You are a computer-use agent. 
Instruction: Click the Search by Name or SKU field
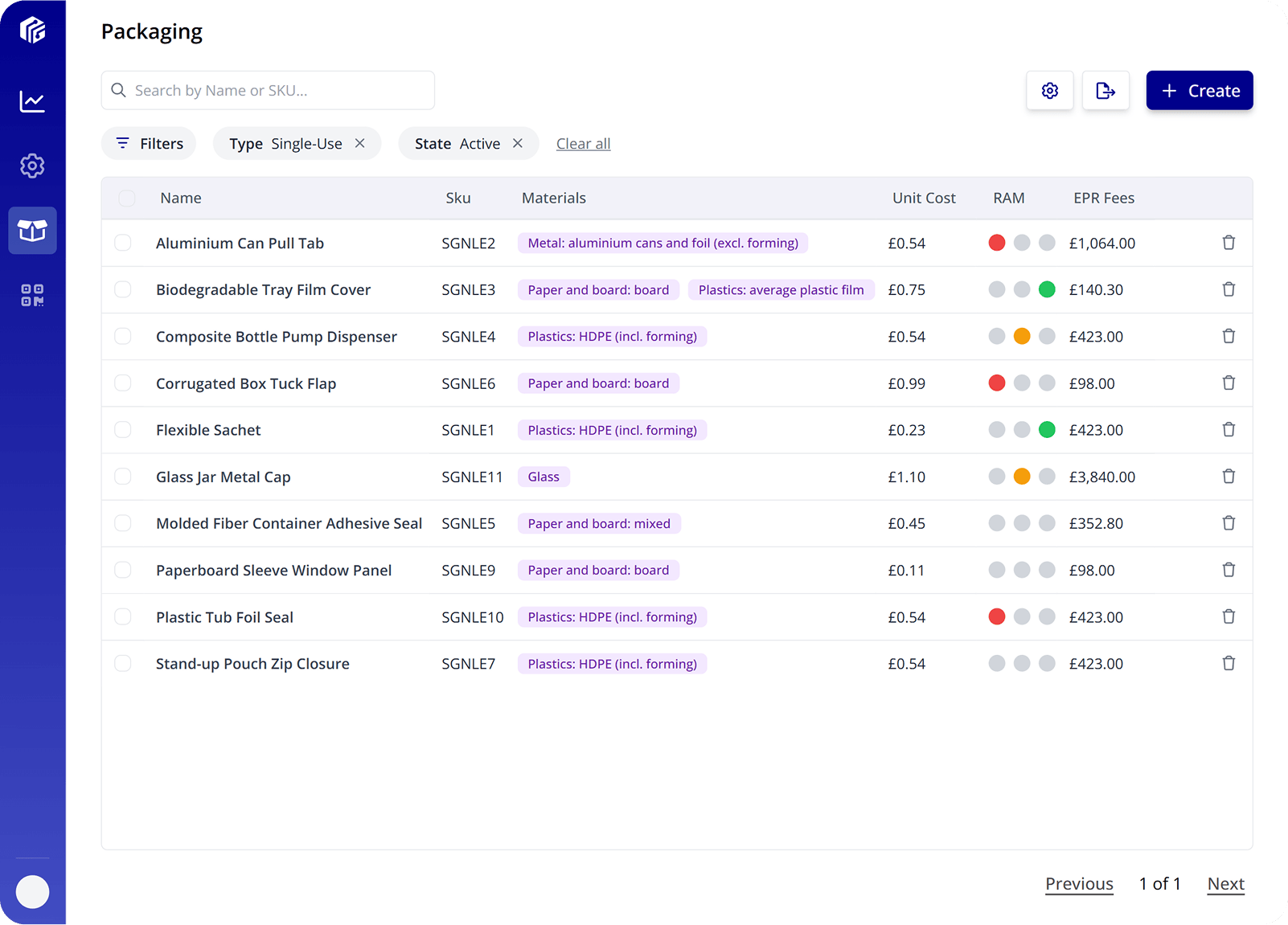267,90
